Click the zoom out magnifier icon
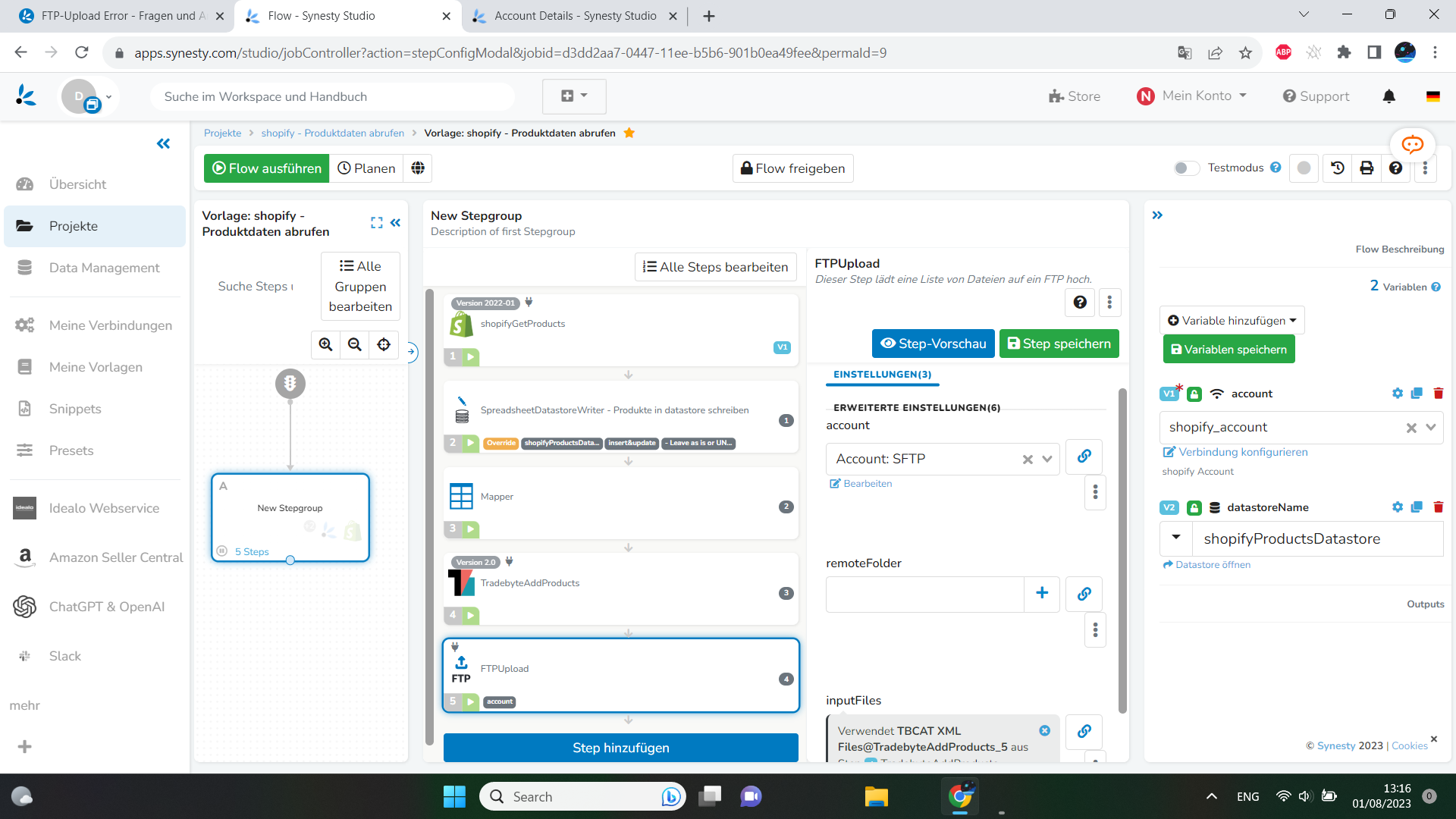 coord(354,344)
